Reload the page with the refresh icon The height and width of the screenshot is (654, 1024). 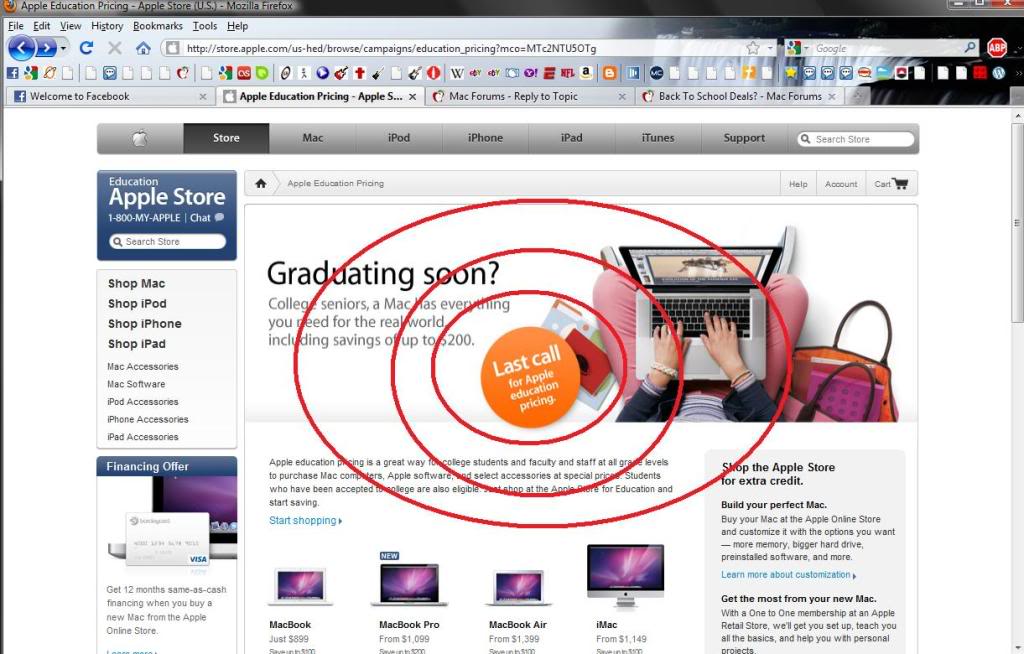pyautogui.click(x=86, y=48)
